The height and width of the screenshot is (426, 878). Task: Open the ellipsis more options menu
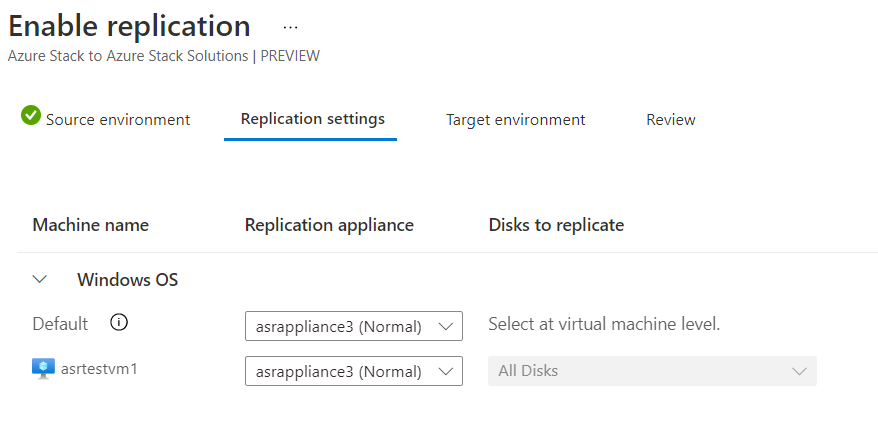coord(290,27)
